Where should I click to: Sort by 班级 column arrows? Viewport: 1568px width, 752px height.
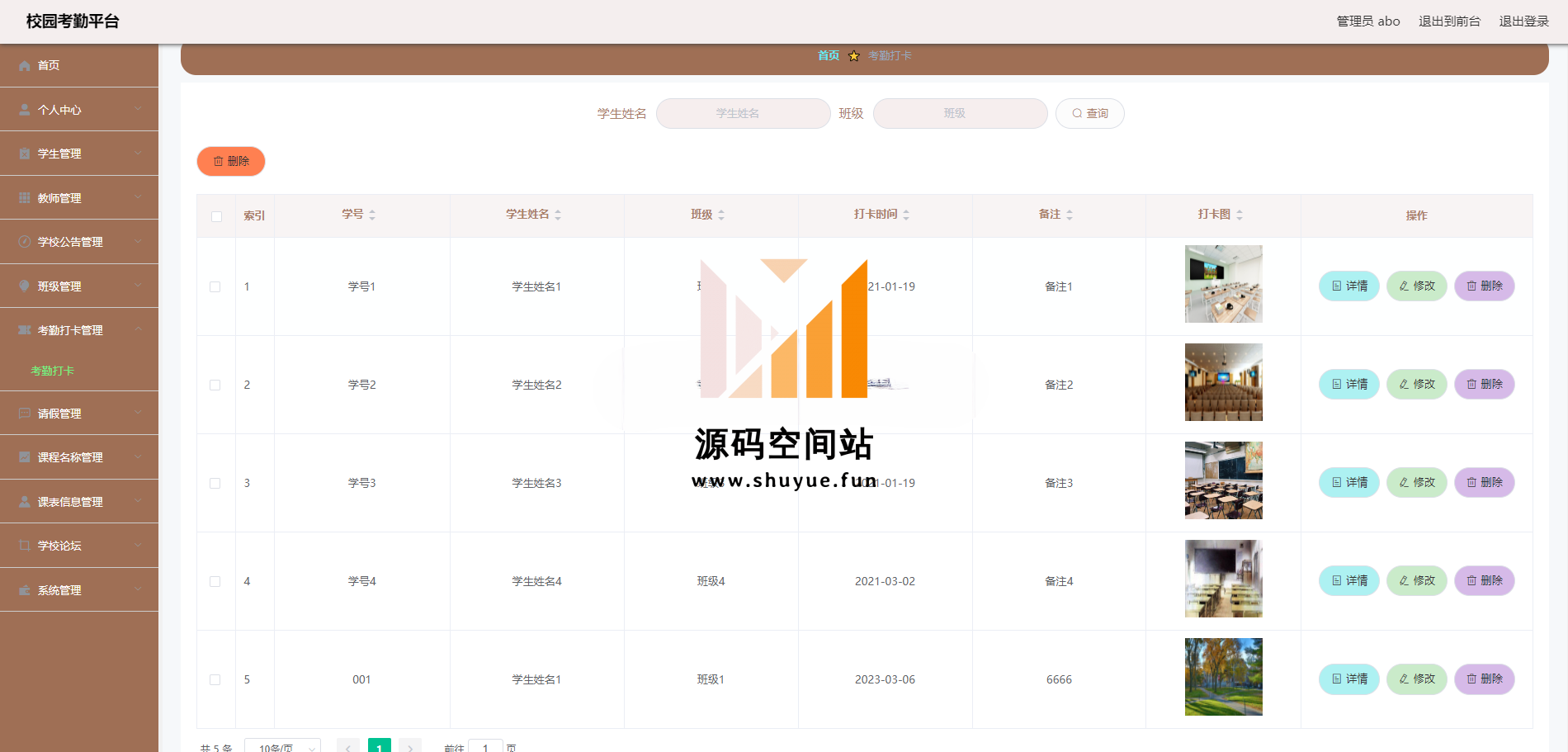(x=721, y=215)
